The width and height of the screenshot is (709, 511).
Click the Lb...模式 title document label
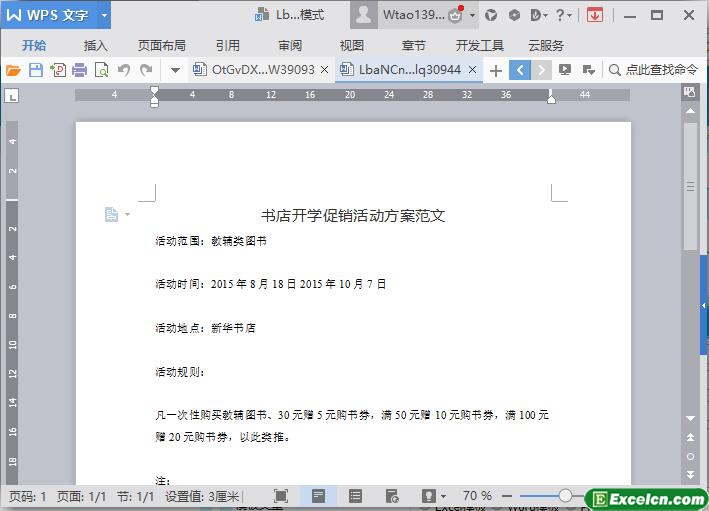tap(290, 15)
